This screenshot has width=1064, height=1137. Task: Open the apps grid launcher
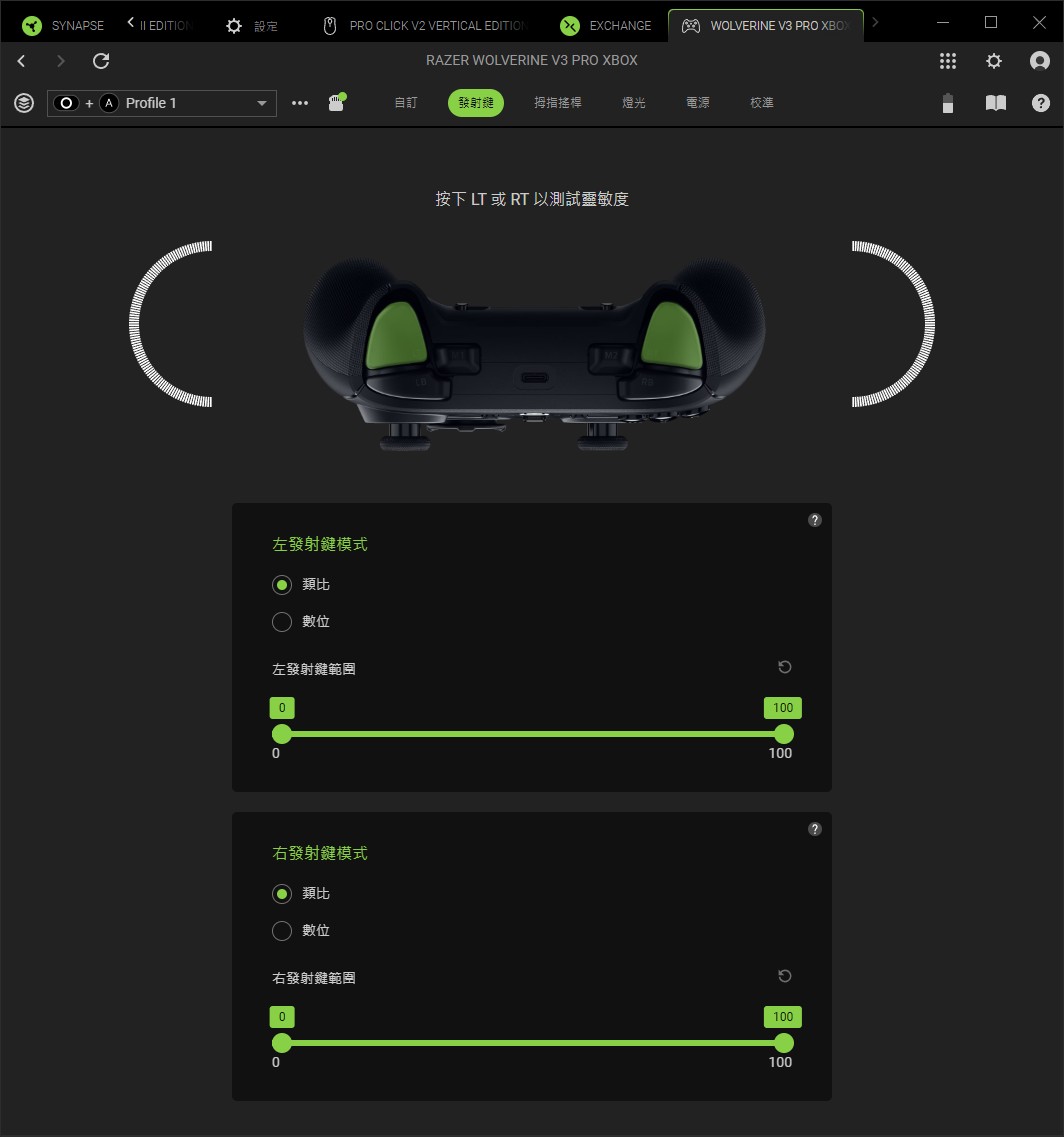coord(947,61)
